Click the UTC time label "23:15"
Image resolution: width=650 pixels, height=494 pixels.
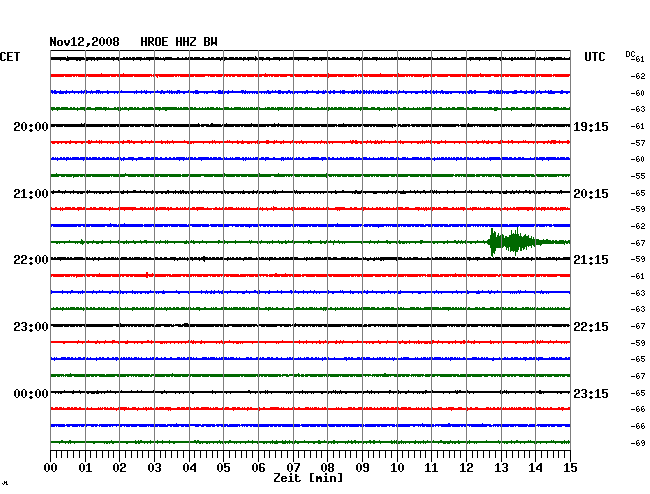pos(591,393)
